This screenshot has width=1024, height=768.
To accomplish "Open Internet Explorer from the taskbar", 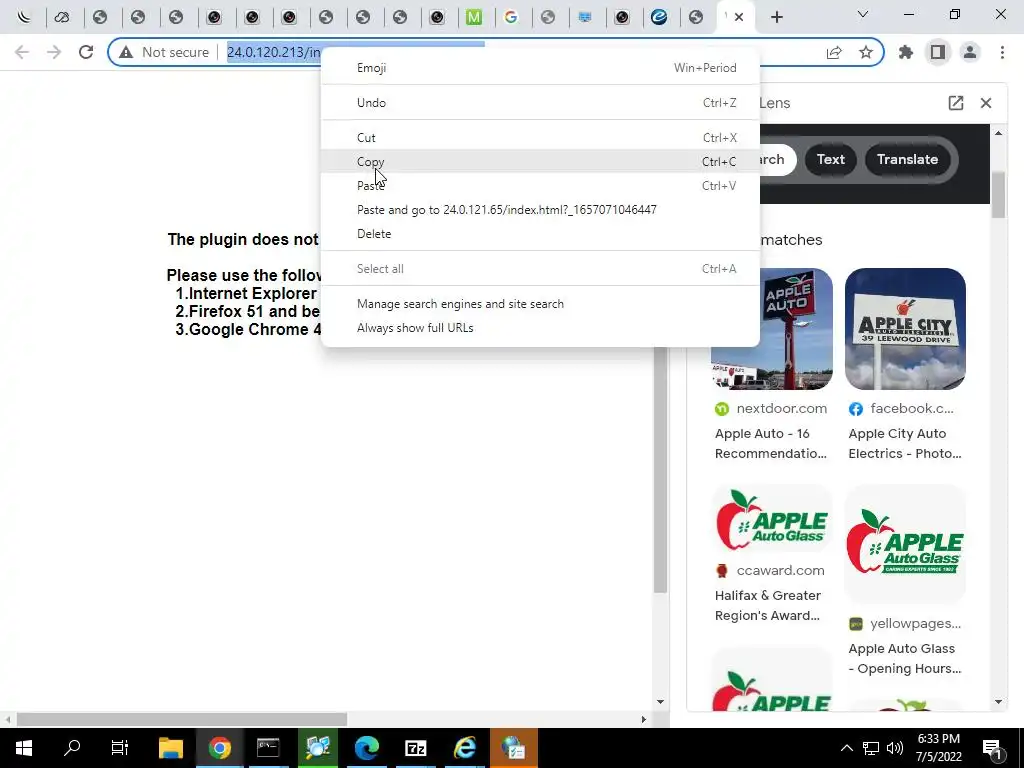I will [x=464, y=748].
